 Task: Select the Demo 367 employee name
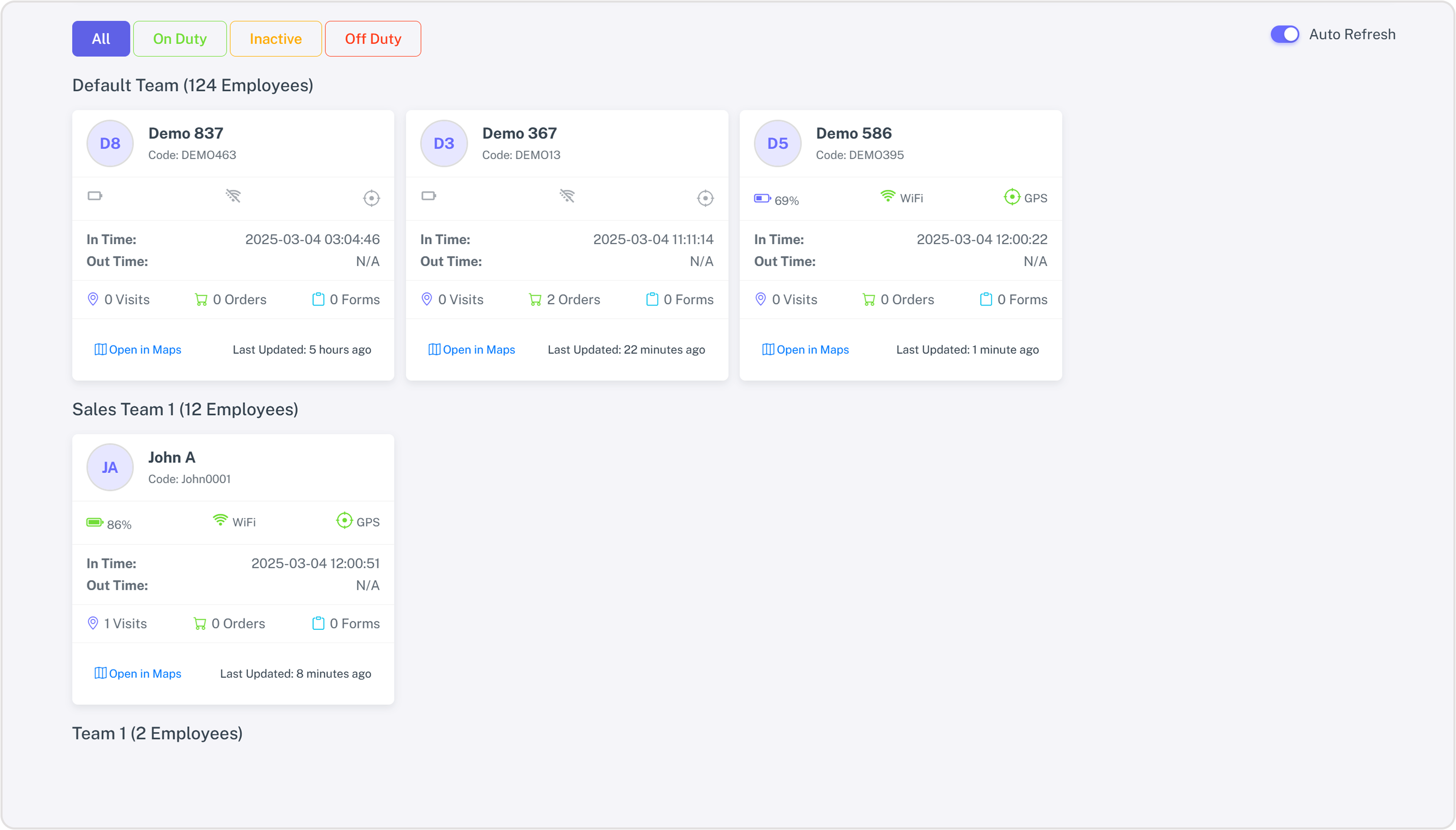tap(520, 133)
